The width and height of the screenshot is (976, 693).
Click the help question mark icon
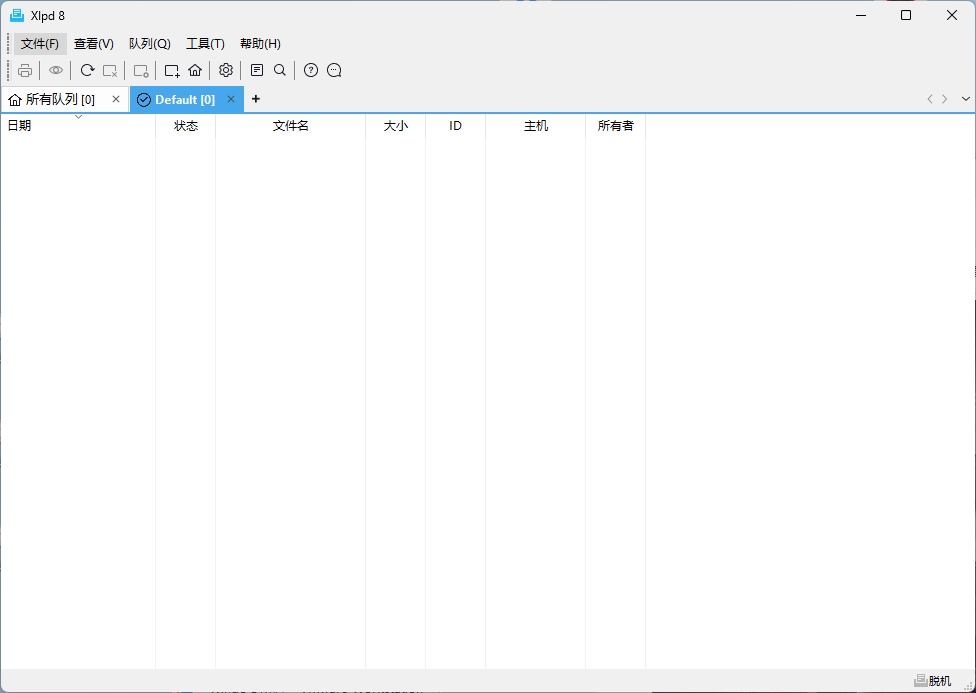pos(310,70)
